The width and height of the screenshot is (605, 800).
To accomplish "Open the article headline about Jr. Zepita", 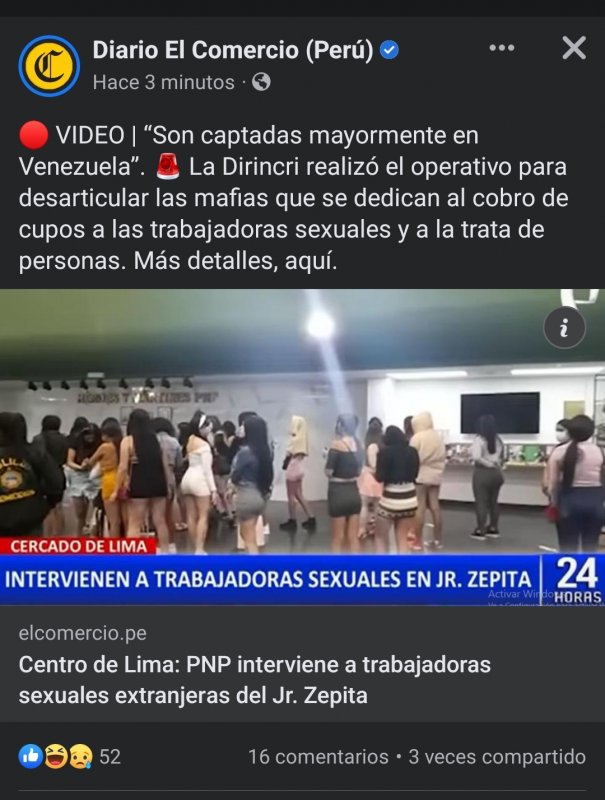I will tap(255, 680).
